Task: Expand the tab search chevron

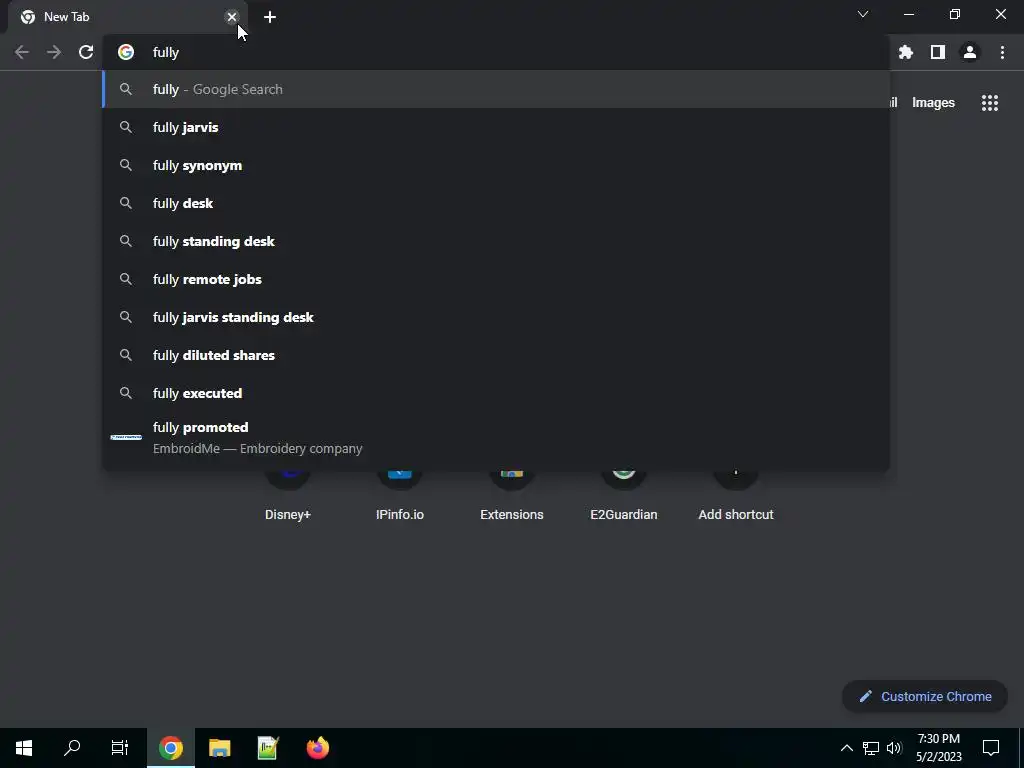Action: tap(863, 14)
